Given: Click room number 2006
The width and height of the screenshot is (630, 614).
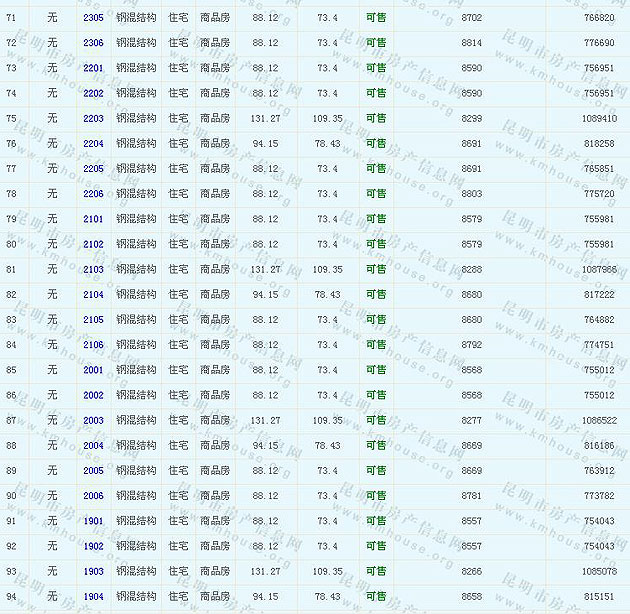Looking at the screenshot, I should tap(93, 496).
